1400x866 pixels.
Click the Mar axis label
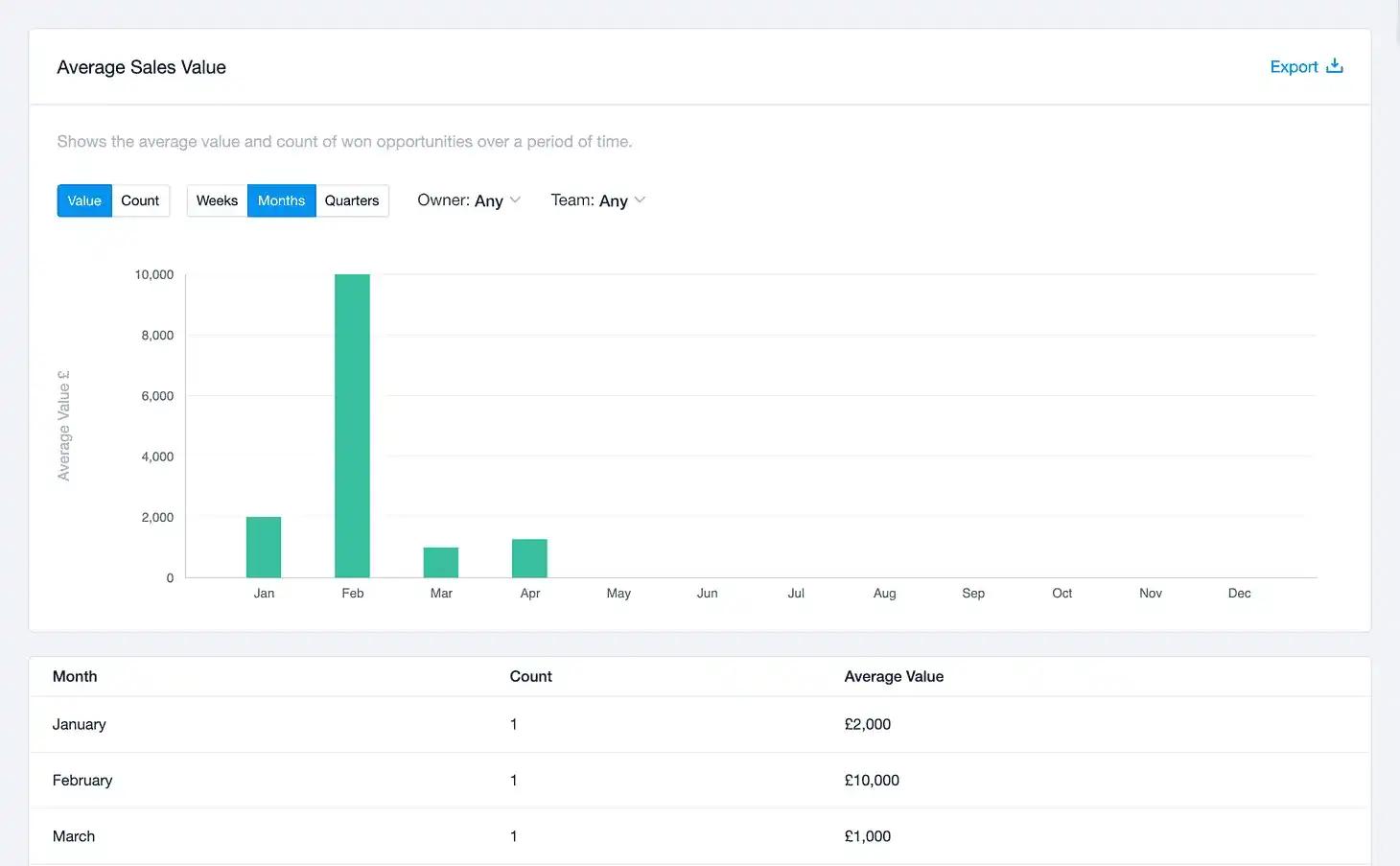(441, 593)
